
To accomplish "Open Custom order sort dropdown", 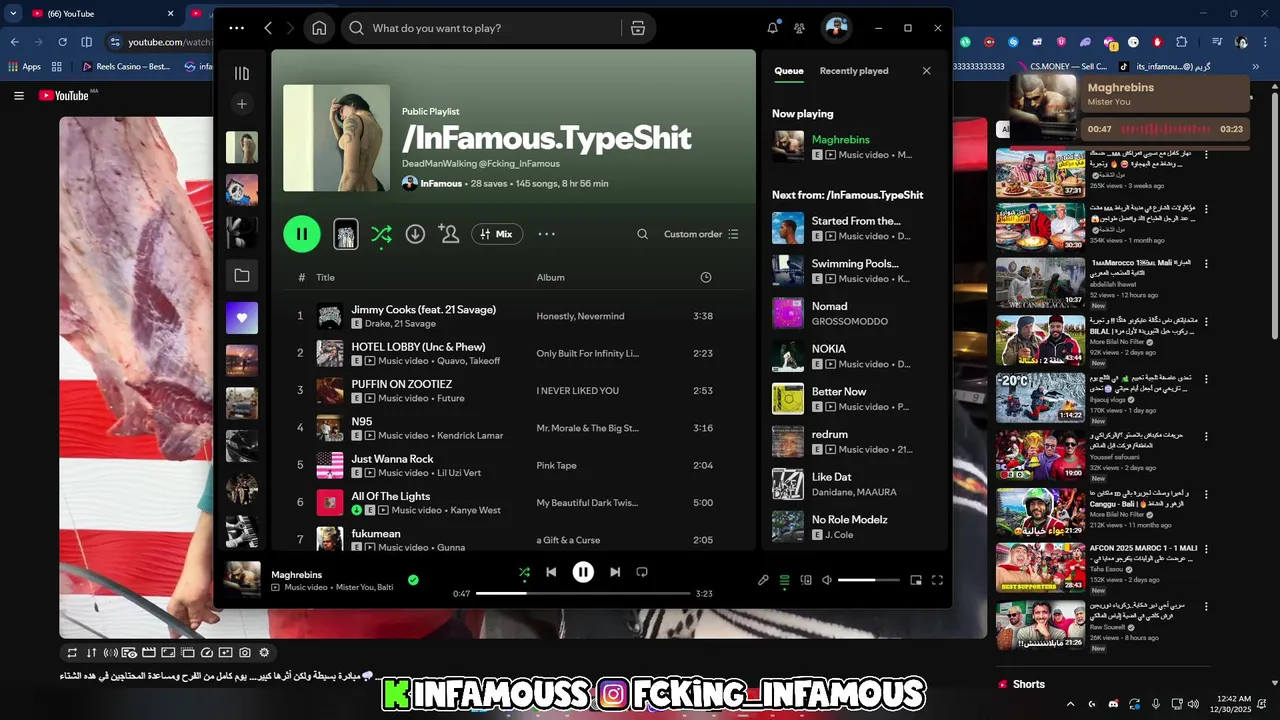I will point(701,234).
